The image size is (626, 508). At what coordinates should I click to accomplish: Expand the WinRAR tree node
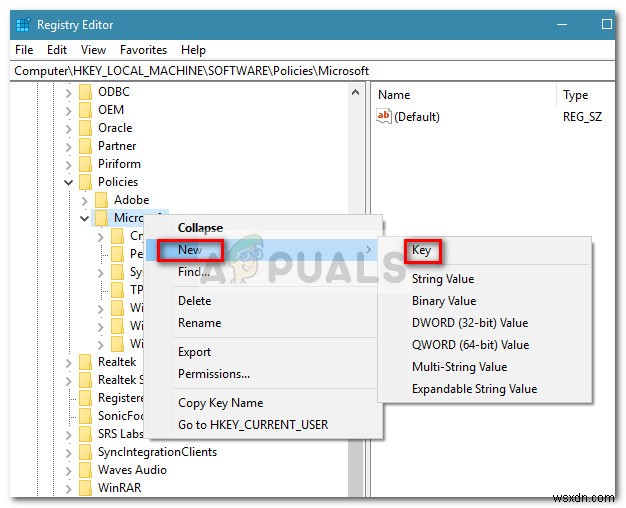(69, 488)
